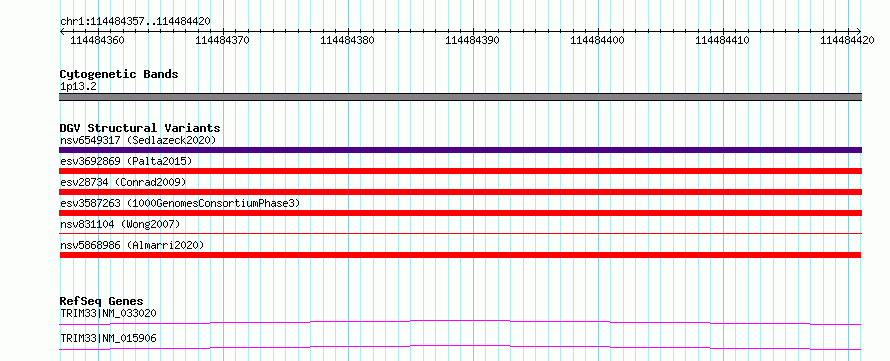890x361 pixels.
Task: Click the red esv3692869 variant bar
Action: (x=460, y=171)
